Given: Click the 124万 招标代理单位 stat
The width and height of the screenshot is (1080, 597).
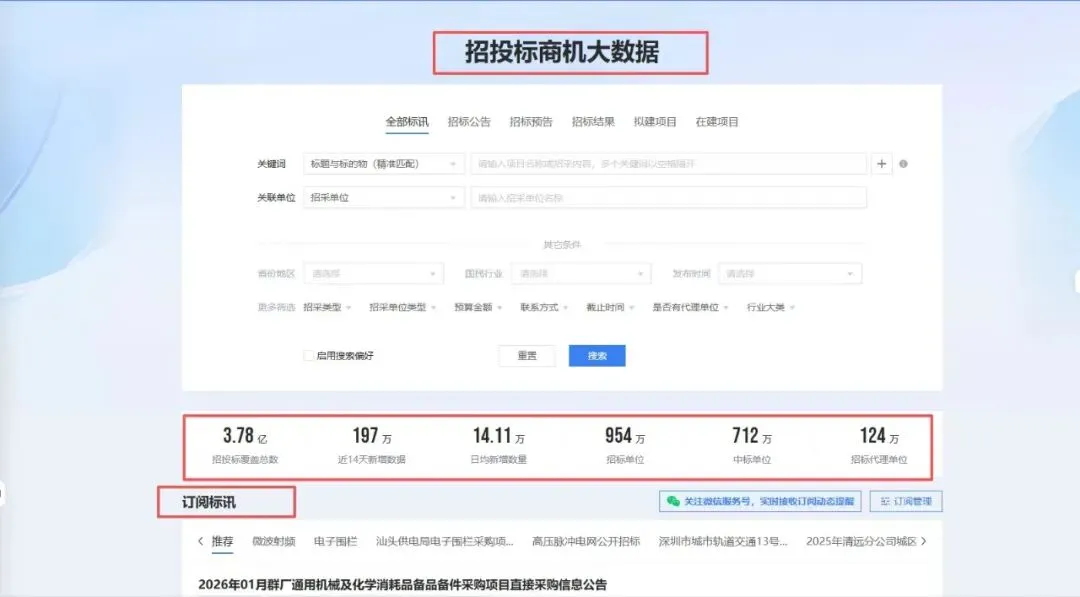Looking at the screenshot, I should (879, 446).
